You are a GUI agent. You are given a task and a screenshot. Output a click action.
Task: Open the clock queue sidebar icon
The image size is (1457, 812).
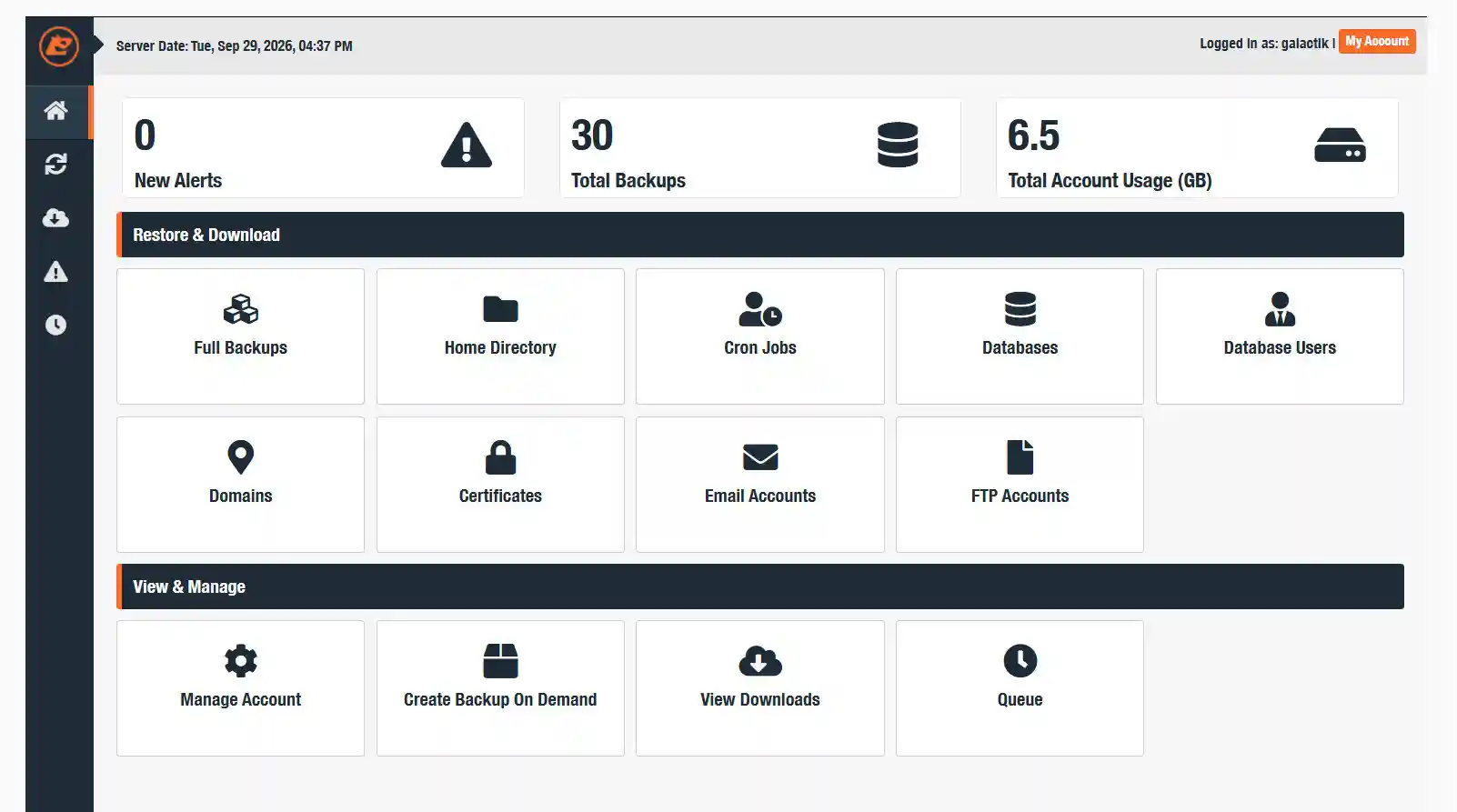56,326
